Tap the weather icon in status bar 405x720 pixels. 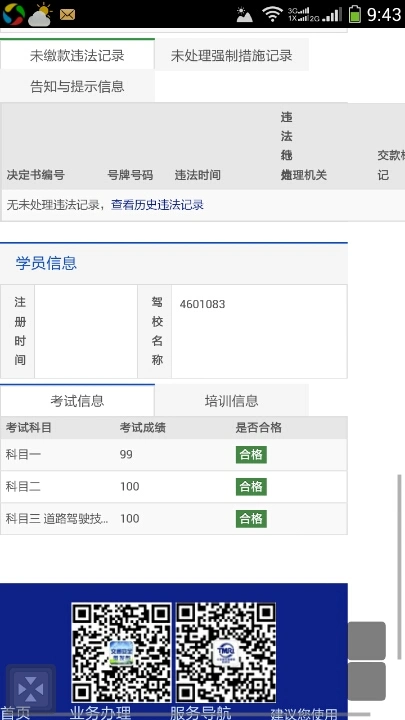(x=40, y=15)
